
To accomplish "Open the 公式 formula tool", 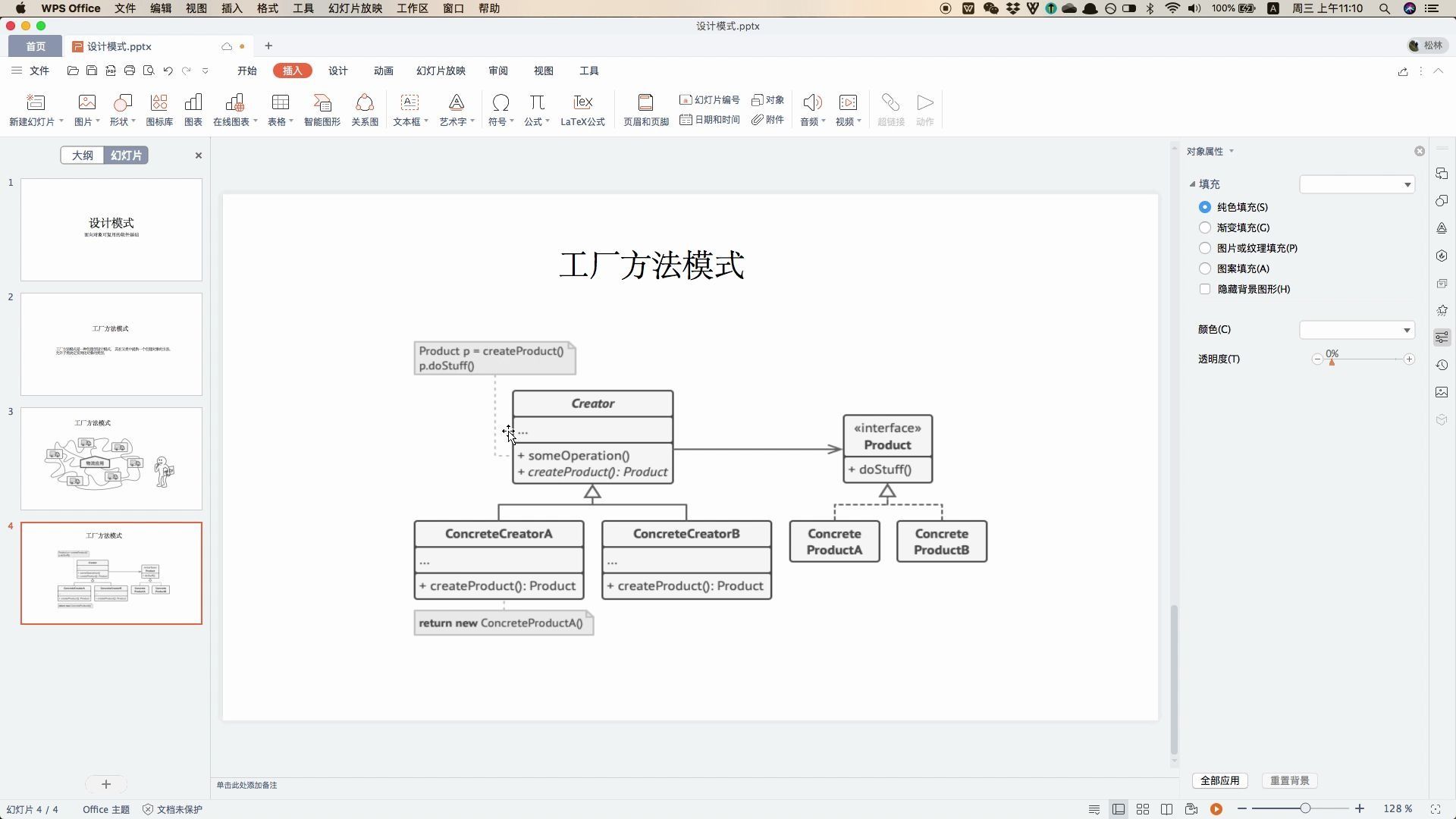I will [536, 102].
